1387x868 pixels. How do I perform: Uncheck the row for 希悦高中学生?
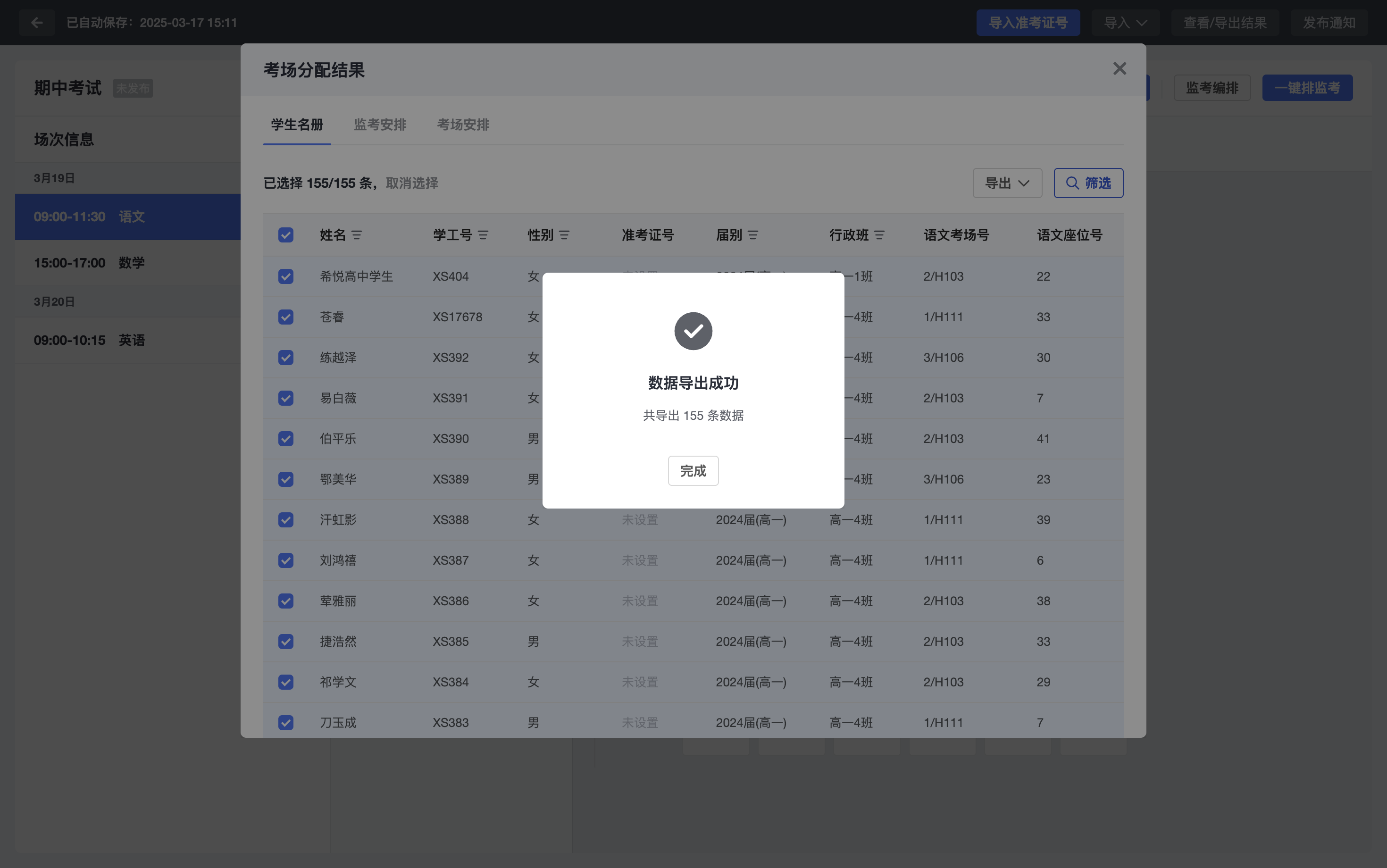pyautogui.click(x=286, y=276)
